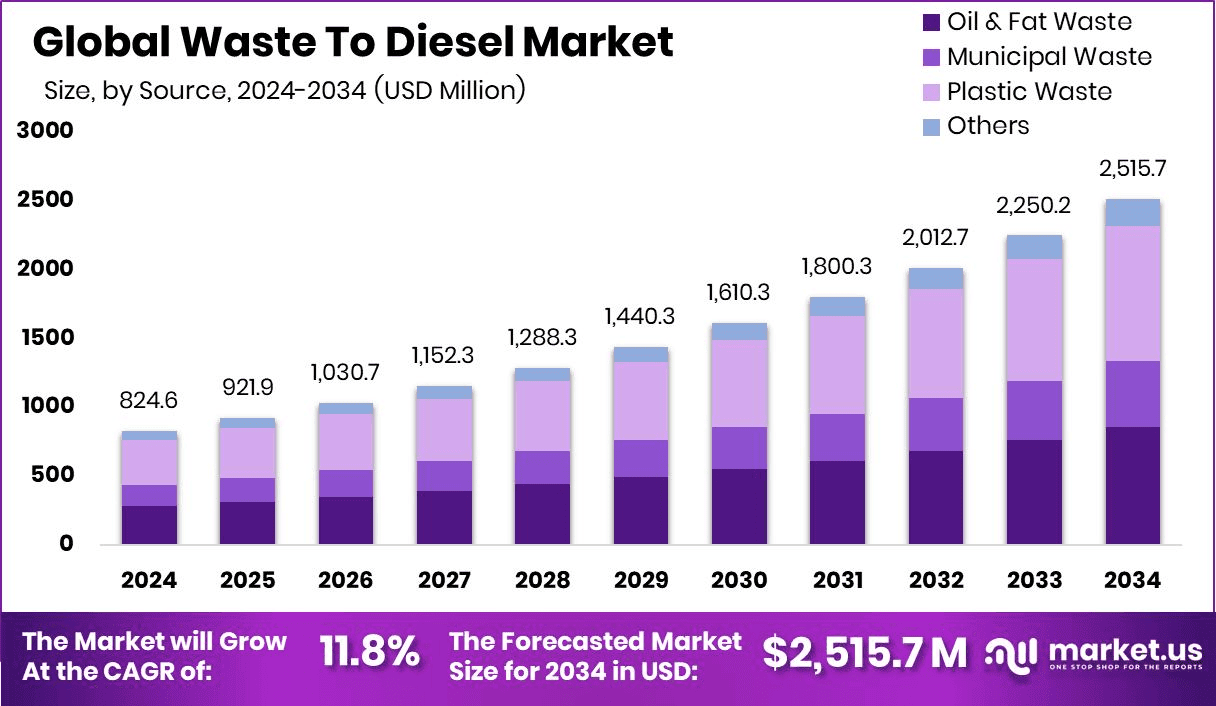1216x706 pixels.
Task: Click the 11.8% CAGR figure
Action: pyautogui.click(x=369, y=653)
